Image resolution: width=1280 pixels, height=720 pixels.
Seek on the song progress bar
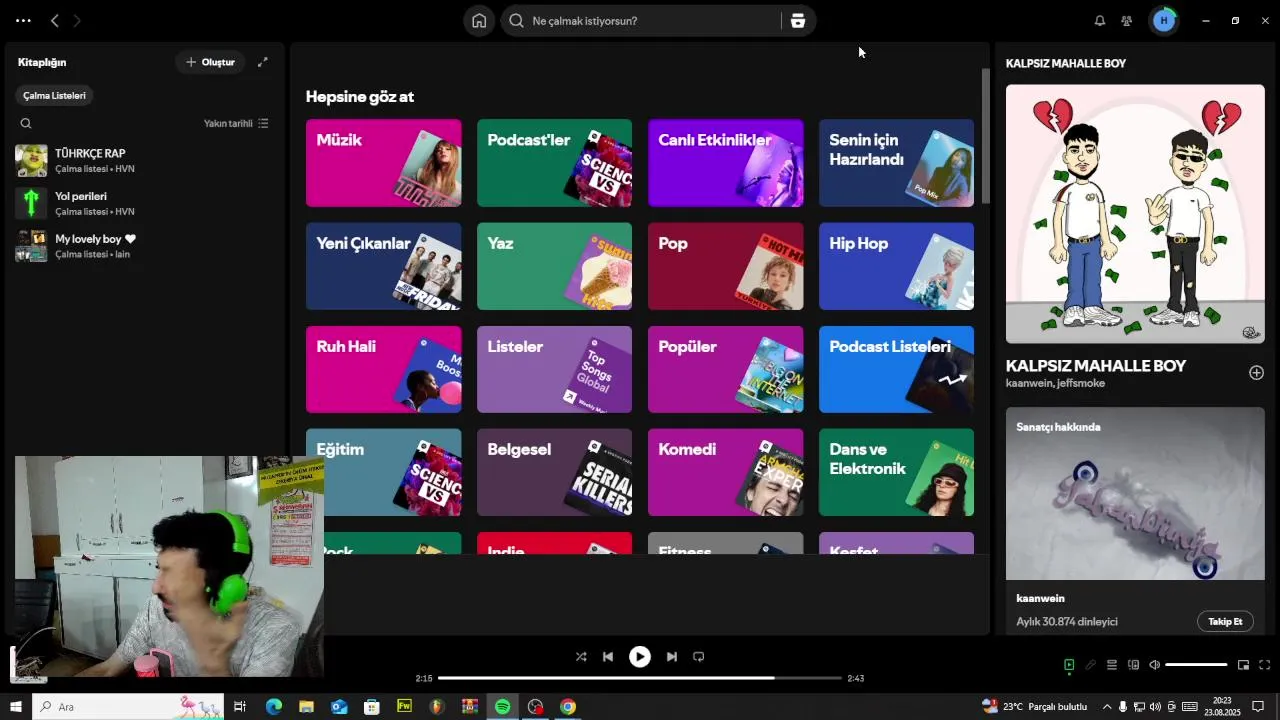(x=640, y=678)
